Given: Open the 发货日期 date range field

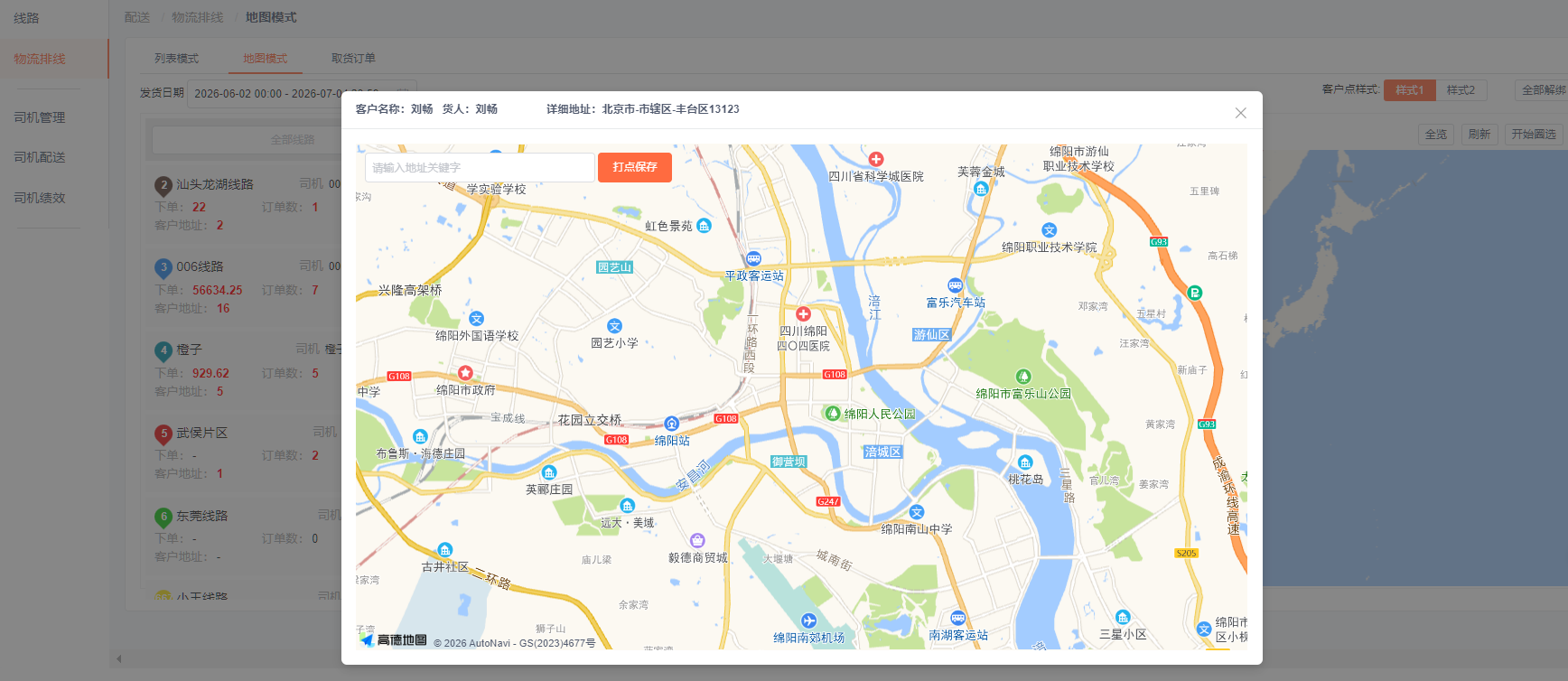Looking at the screenshot, I should (x=302, y=94).
